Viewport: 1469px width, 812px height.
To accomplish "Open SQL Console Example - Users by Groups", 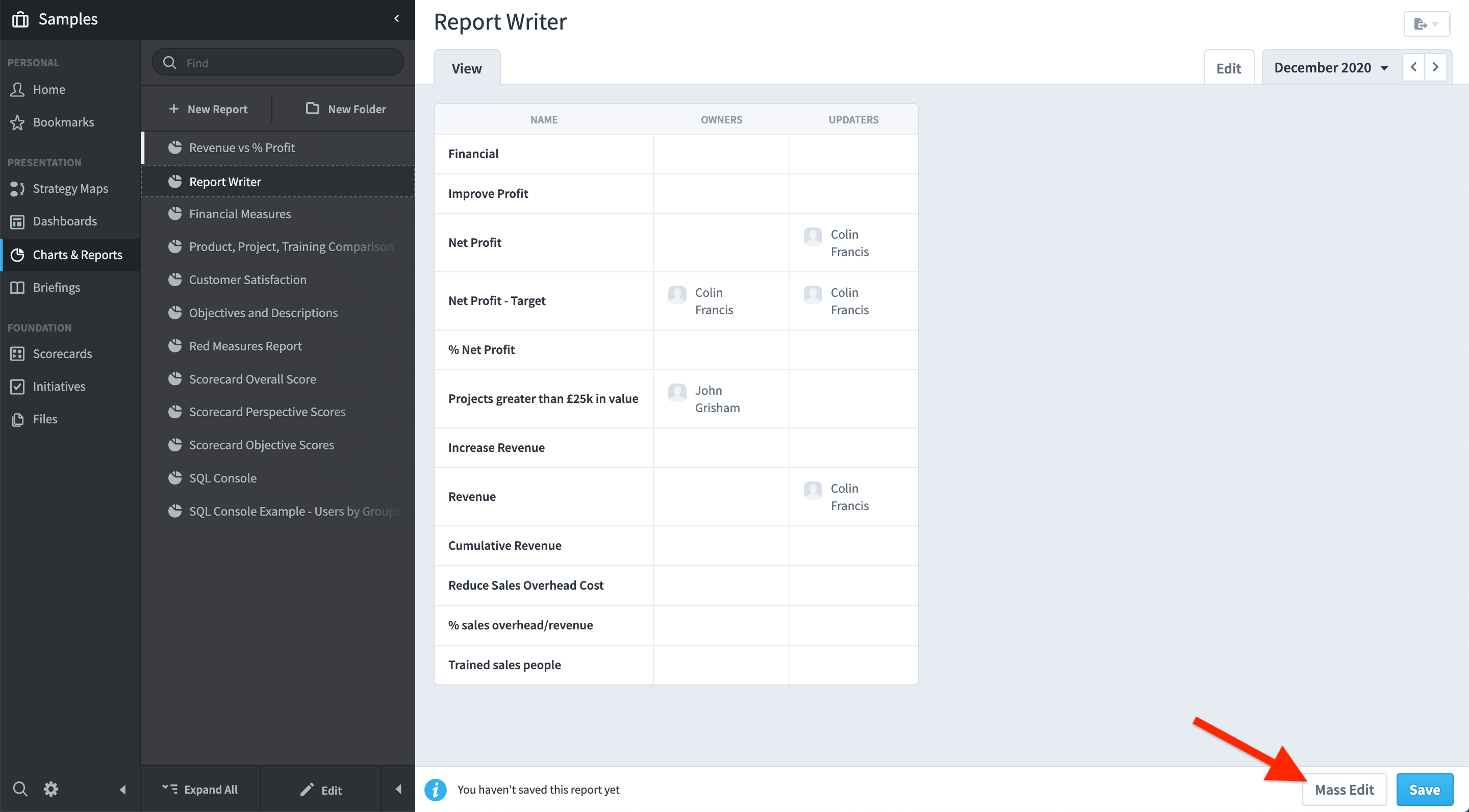I will [x=278, y=511].
